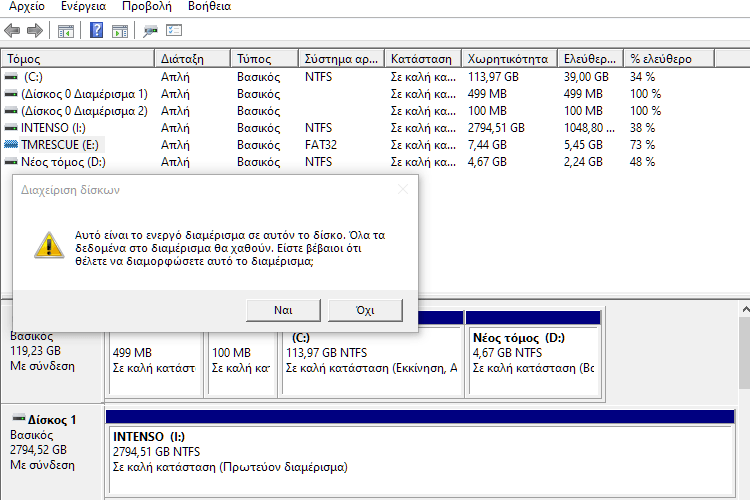Click the 5,45 GB free space cell

tap(583, 144)
